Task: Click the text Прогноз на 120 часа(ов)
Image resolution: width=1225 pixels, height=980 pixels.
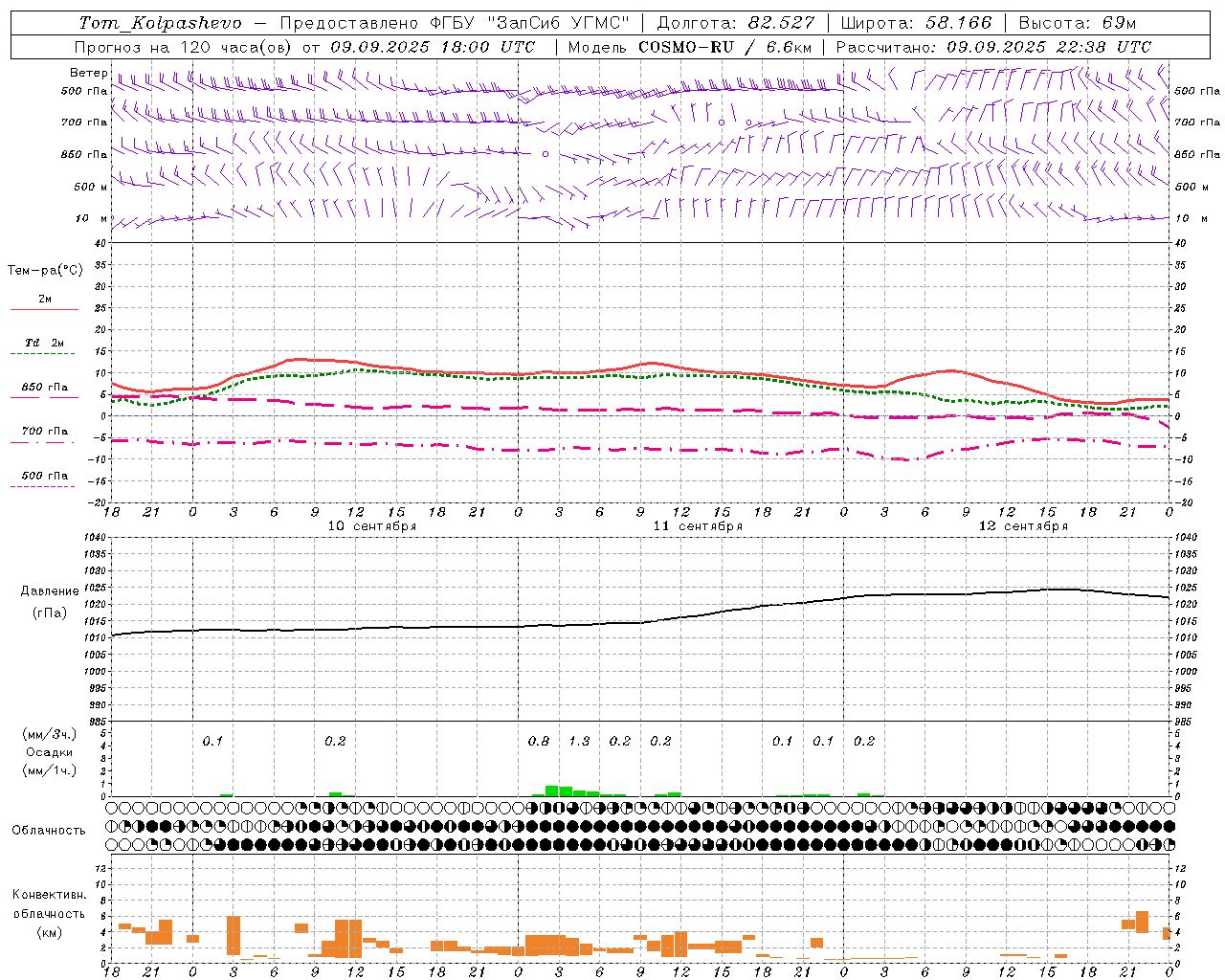Action: pos(183,47)
